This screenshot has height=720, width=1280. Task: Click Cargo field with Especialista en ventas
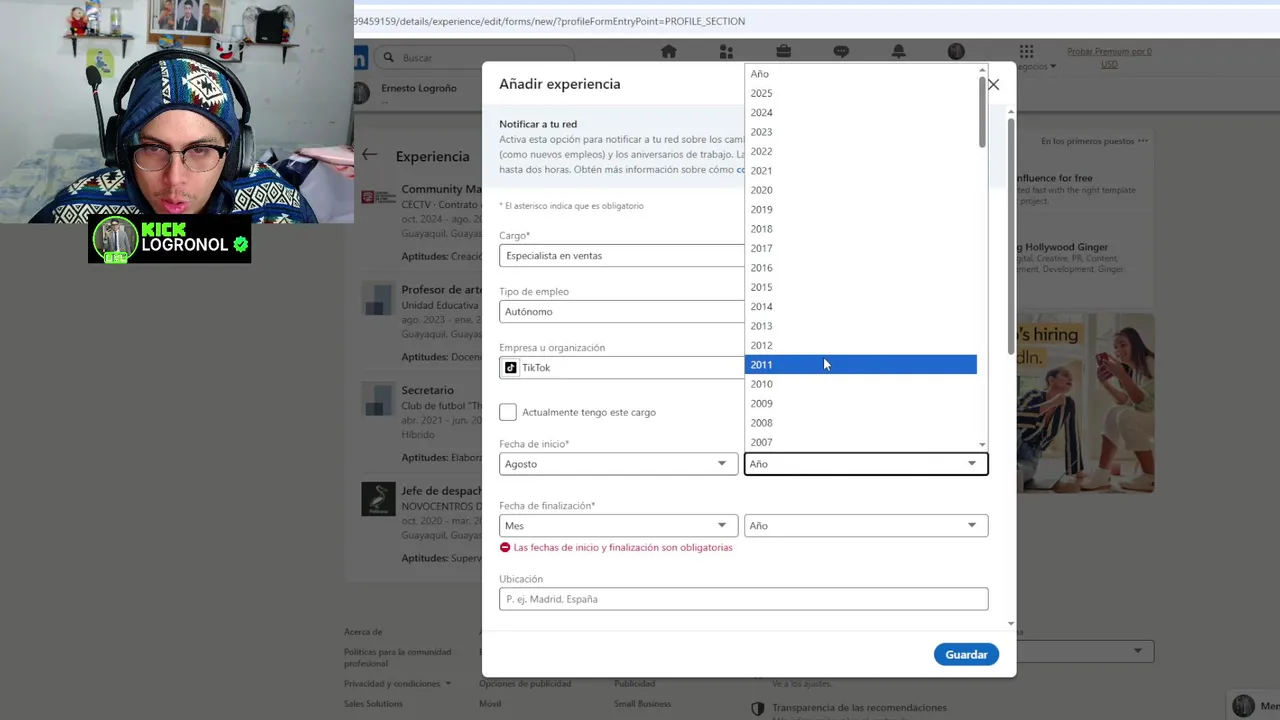pyautogui.click(x=621, y=256)
